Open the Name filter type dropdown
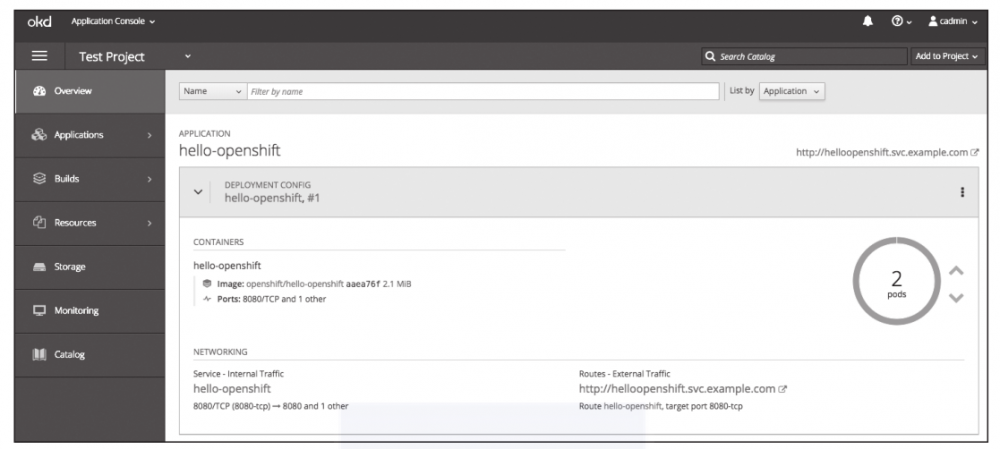1000x449 pixels. tap(212, 92)
